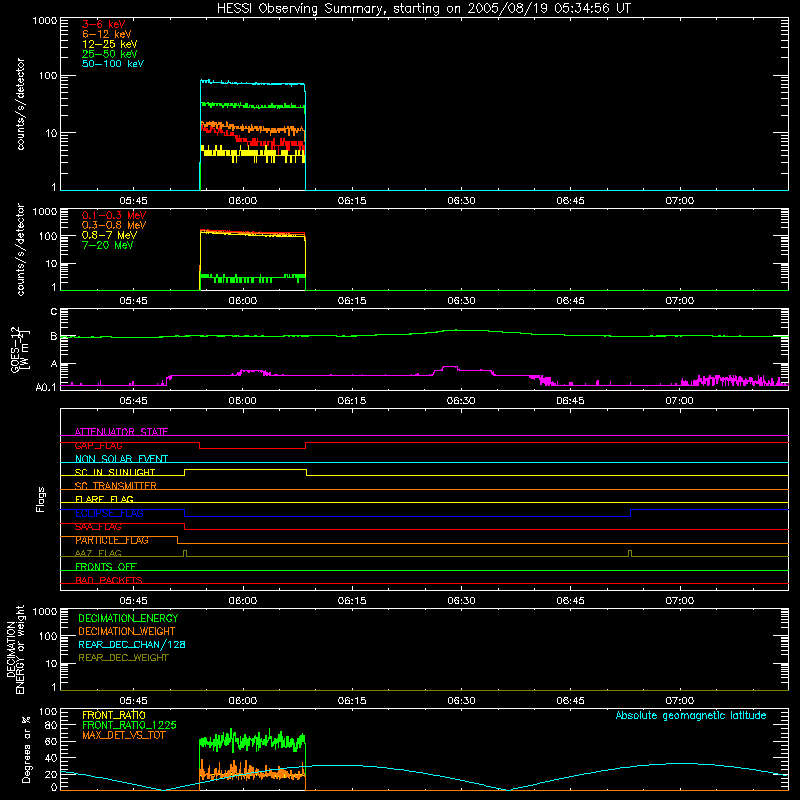The image size is (800, 800).
Task: Select the 0.3-0.8 MeV legend label
Action: (114, 225)
